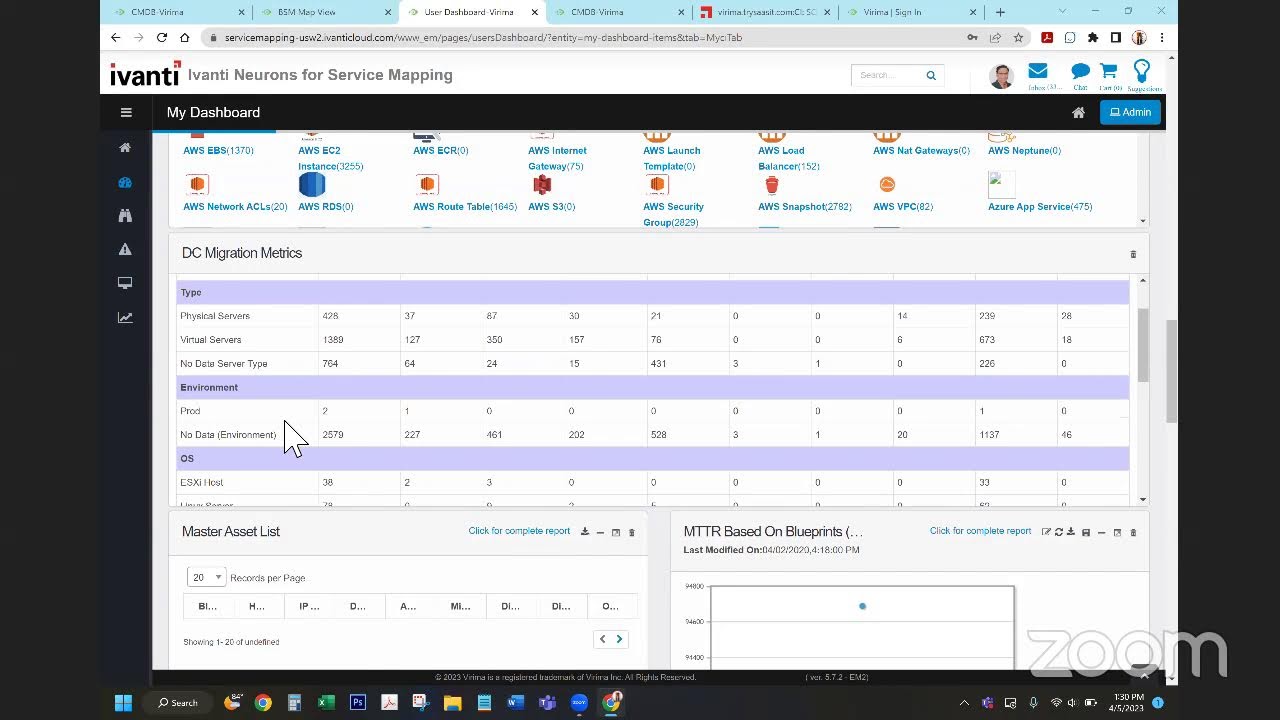The height and width of the screenshot is (720, 1280).
Task: Maximize the Master Asset List widget
Action: pos(616,532)
